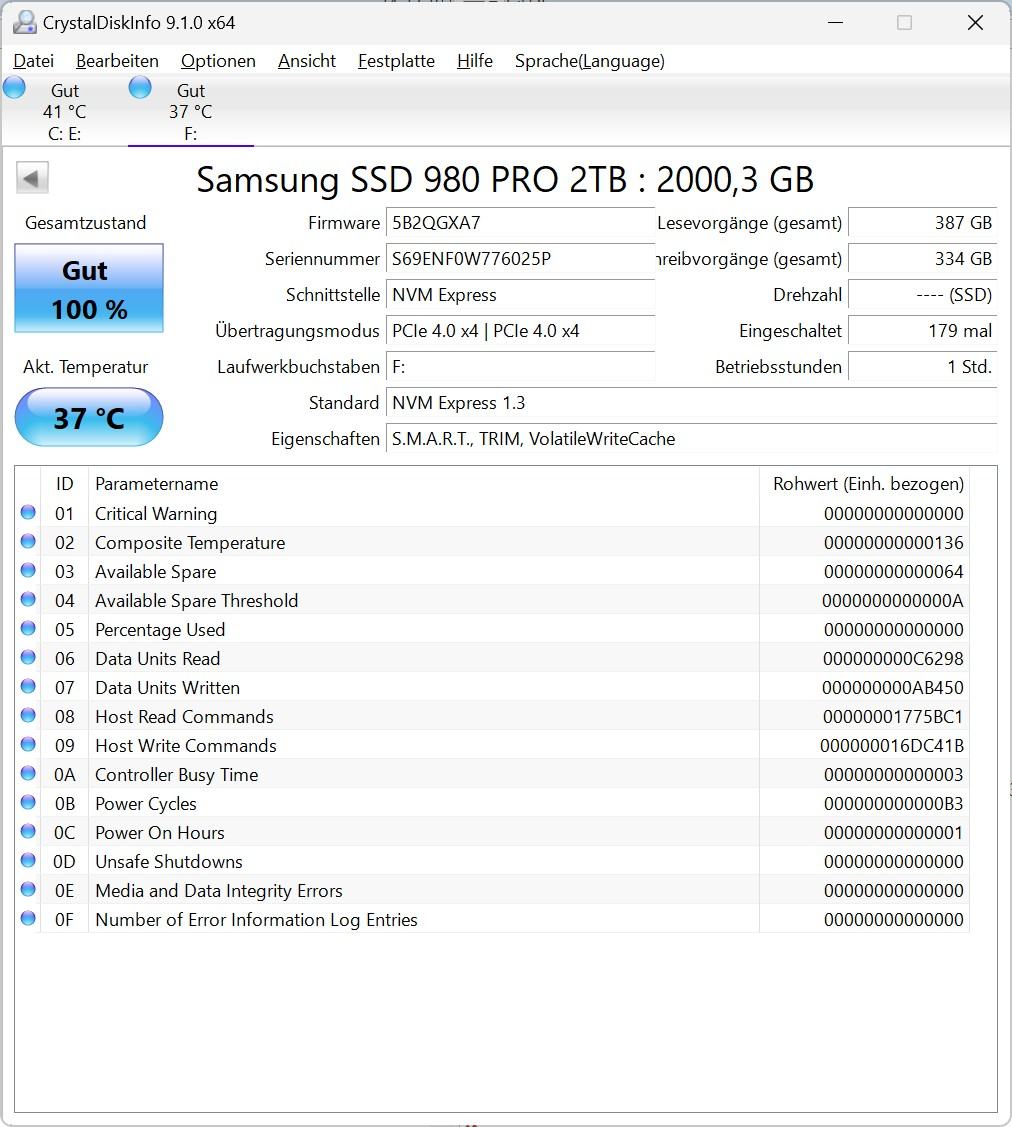Click the total reads value 387 GB

(x=923, y=223)
